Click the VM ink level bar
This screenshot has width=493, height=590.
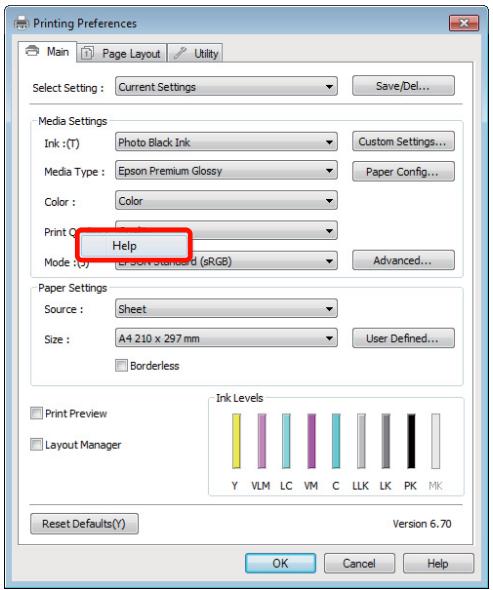[x=312, y=441]
